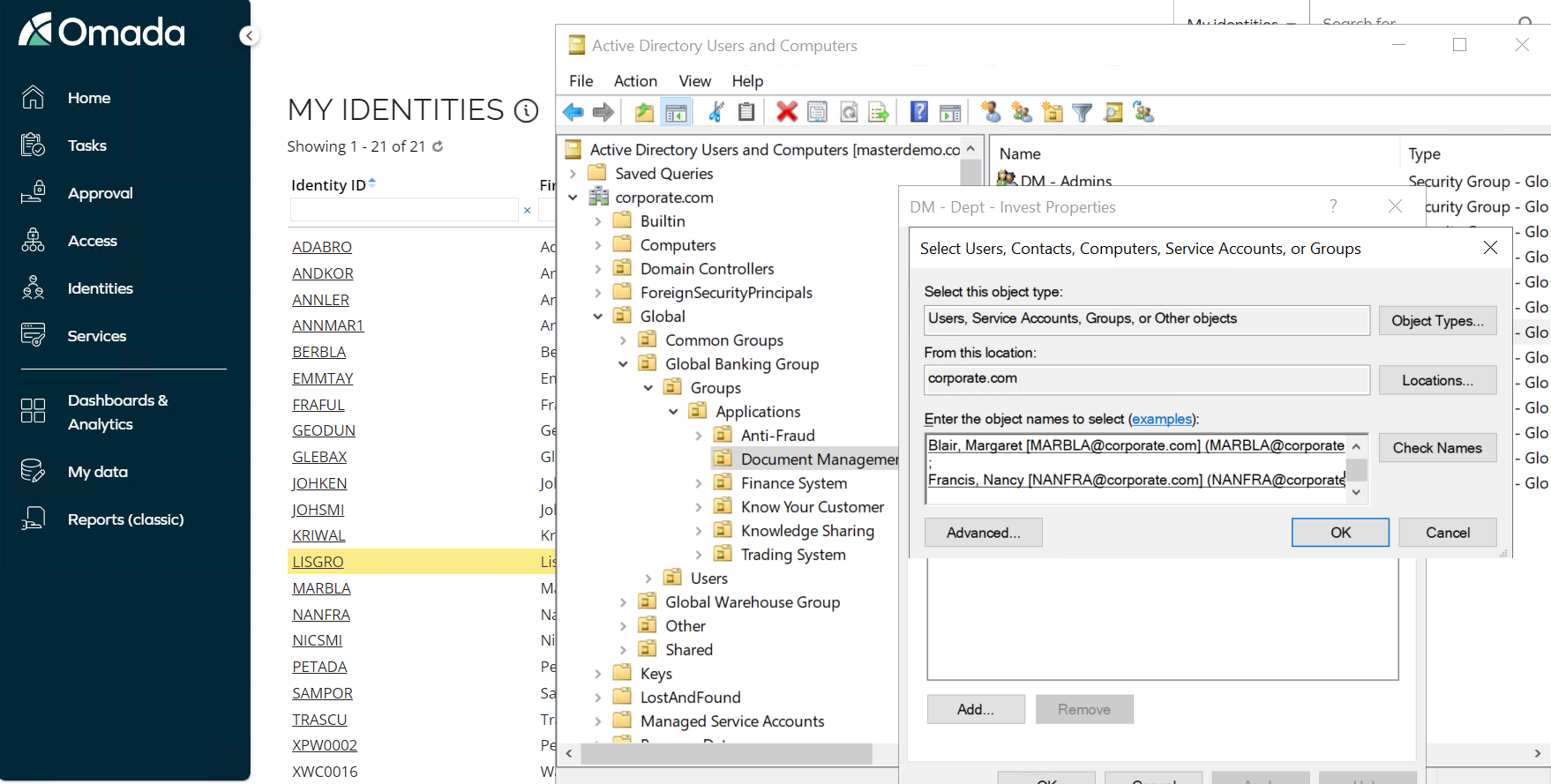Image resolution: width=1551 pixels, height=784 pixels.
Task: Collapse the Global OU node
Action: (598, 317)
